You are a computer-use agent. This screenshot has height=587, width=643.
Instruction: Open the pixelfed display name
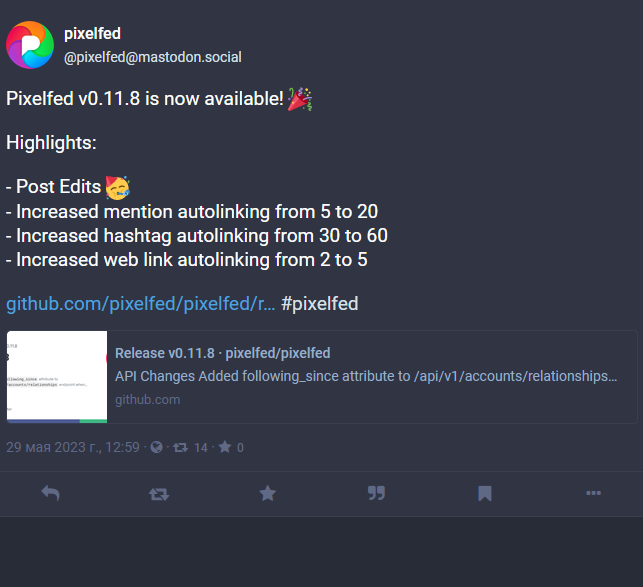tap(92, 34)
